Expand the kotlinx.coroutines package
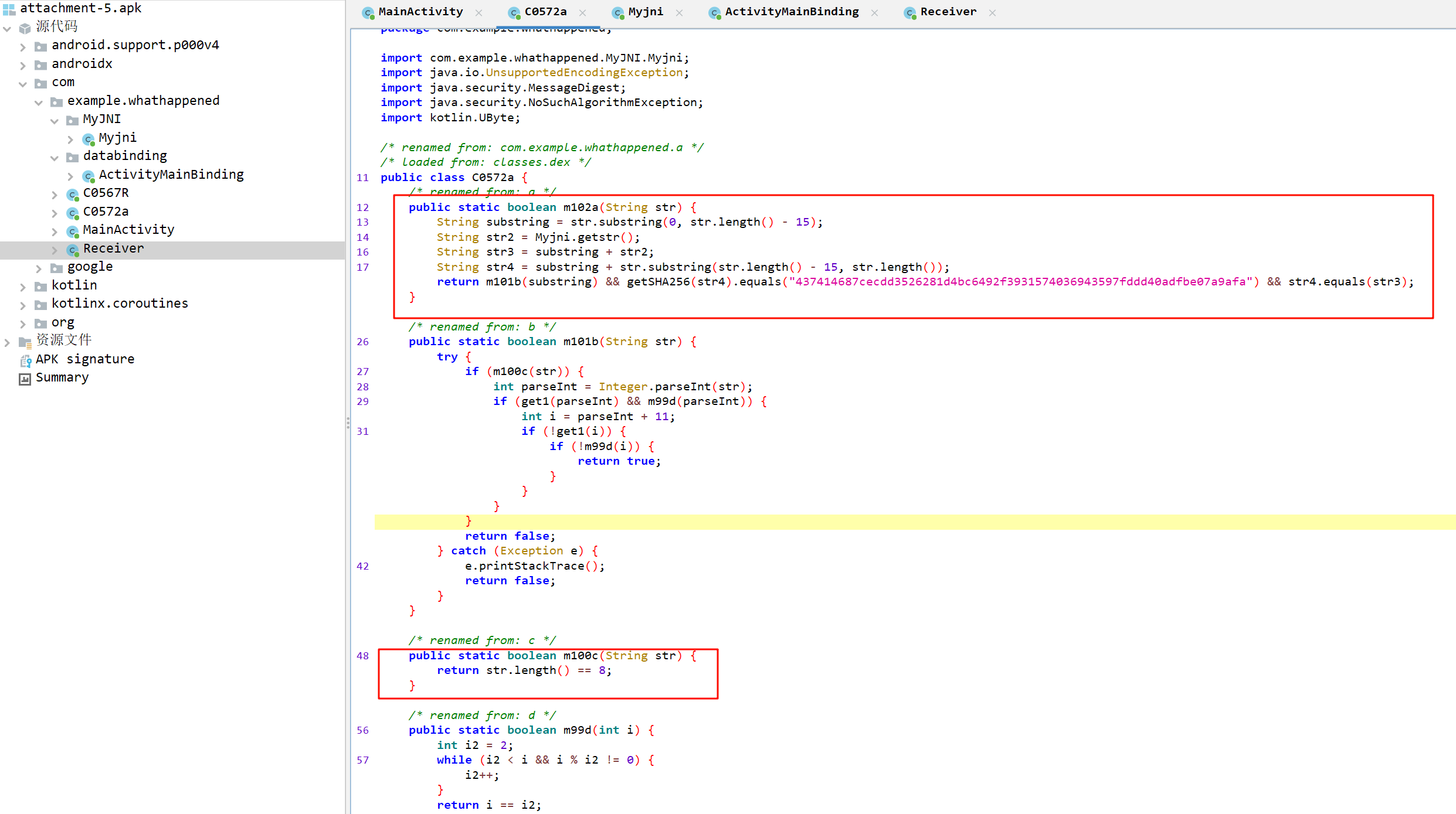1456x814 pixels. pyautogui.click(x=23, y=305)
